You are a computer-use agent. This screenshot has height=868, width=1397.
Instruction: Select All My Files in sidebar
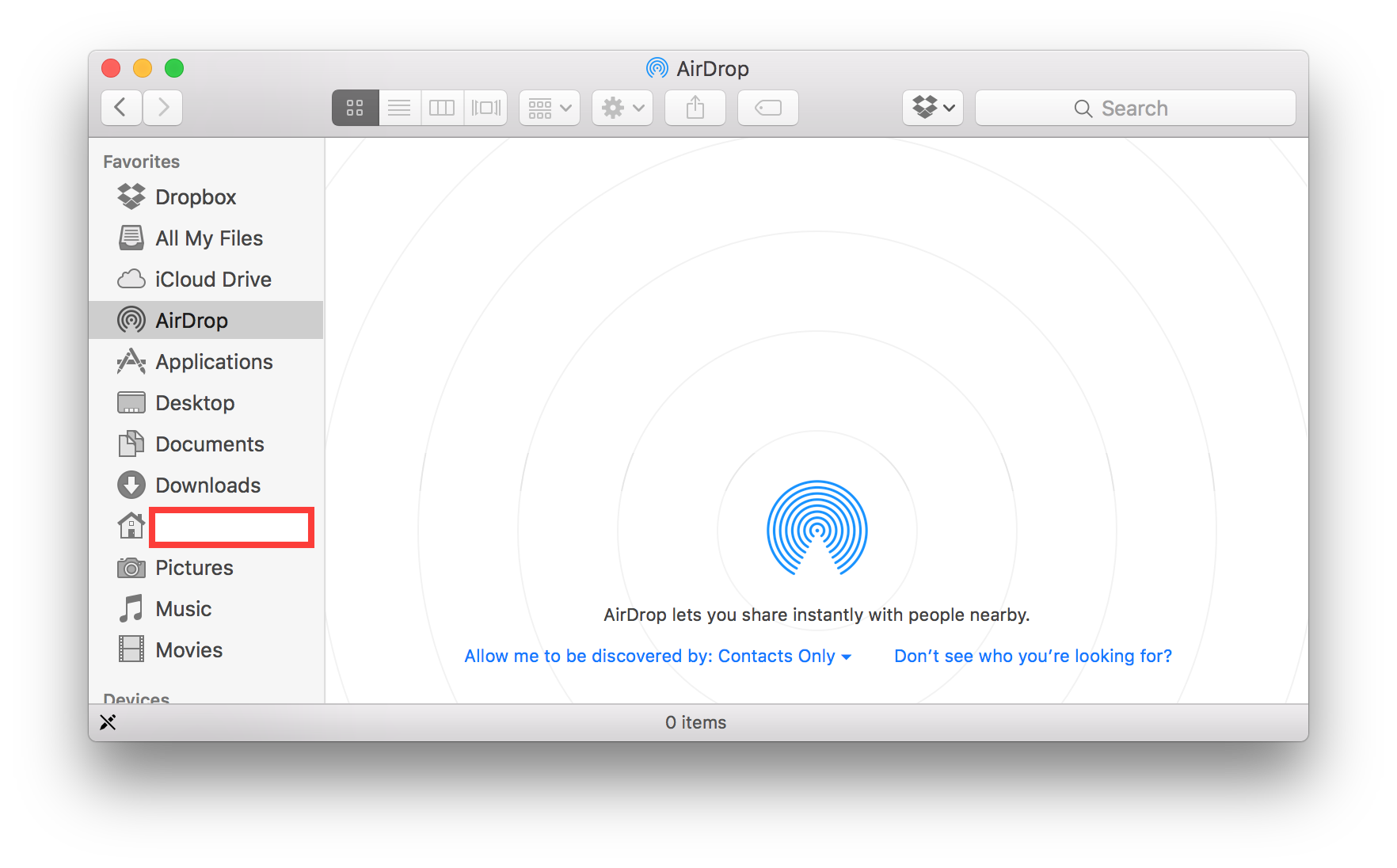(206, 238)
